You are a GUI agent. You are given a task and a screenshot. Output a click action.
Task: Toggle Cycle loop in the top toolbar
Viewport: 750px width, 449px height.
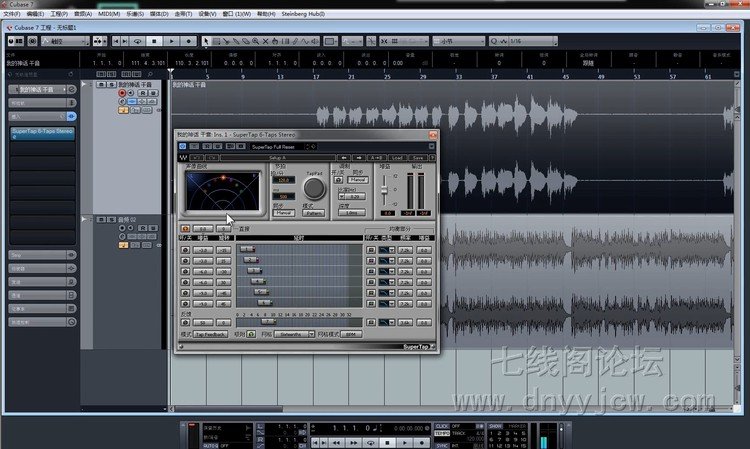[137, 42]
